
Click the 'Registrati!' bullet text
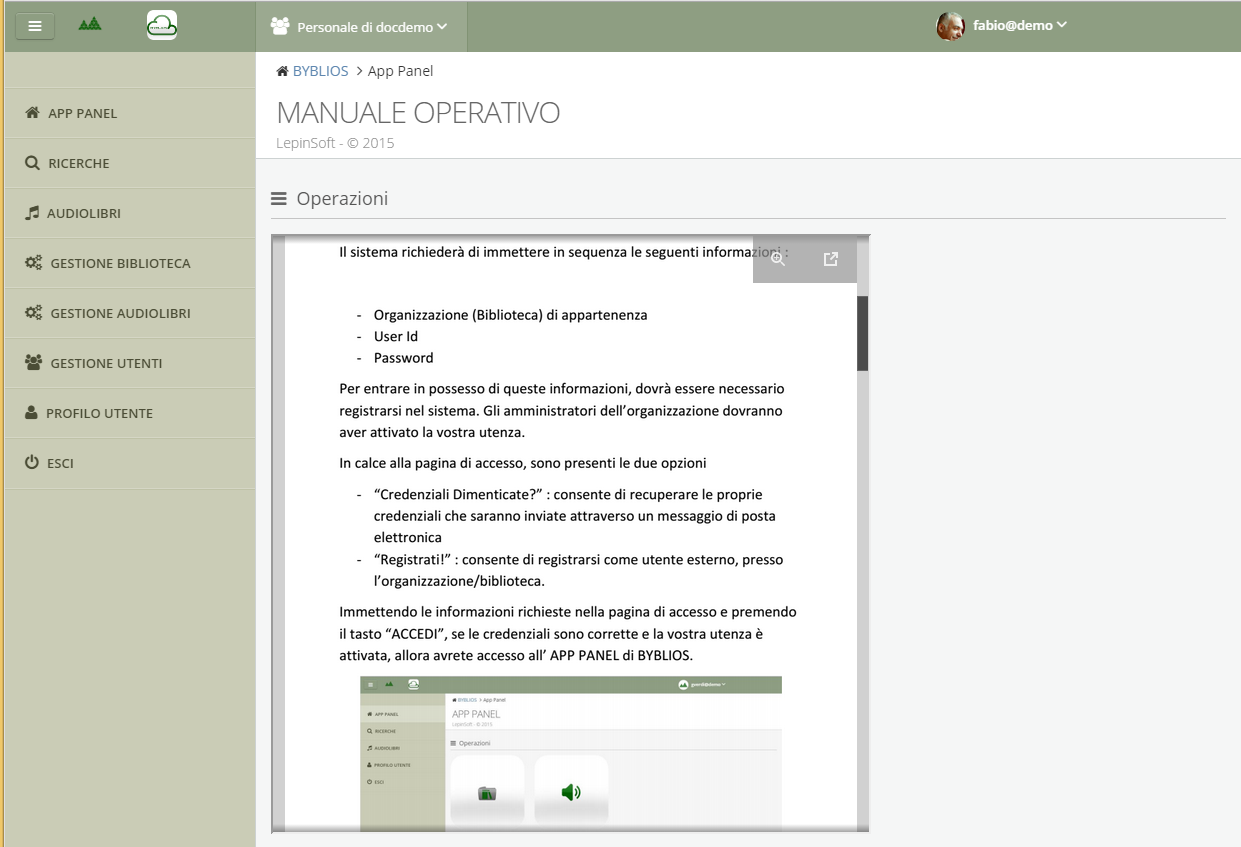pyautogui.click(x=579, y=570)
